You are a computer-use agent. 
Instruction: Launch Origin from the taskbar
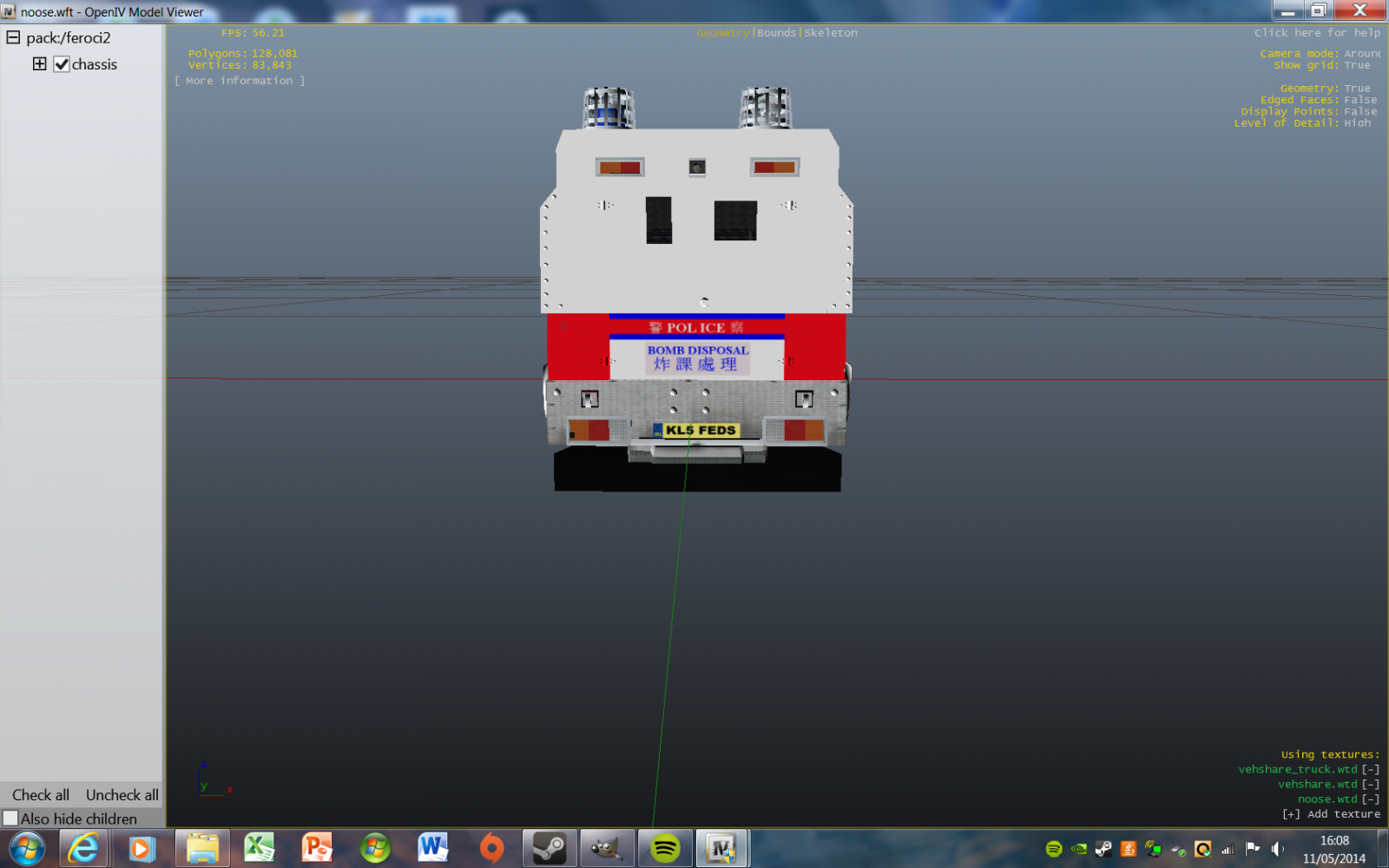(x=491, y=848)
